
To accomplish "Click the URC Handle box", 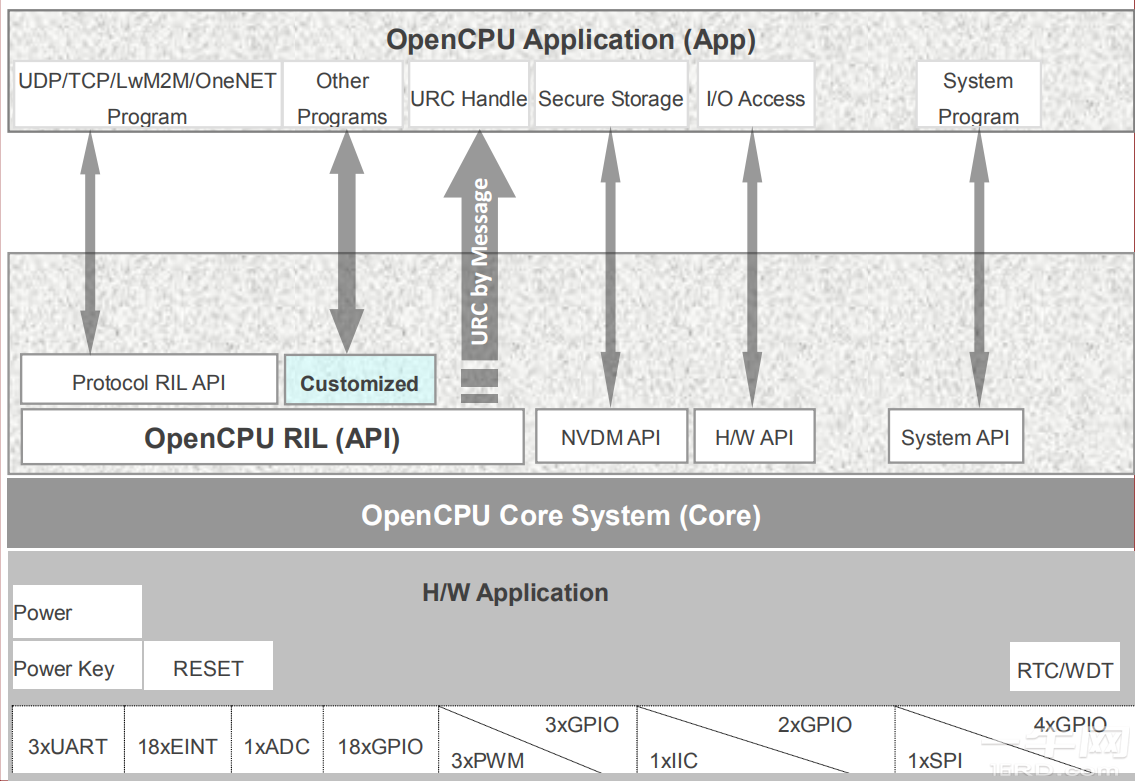I will click(468, 98).
